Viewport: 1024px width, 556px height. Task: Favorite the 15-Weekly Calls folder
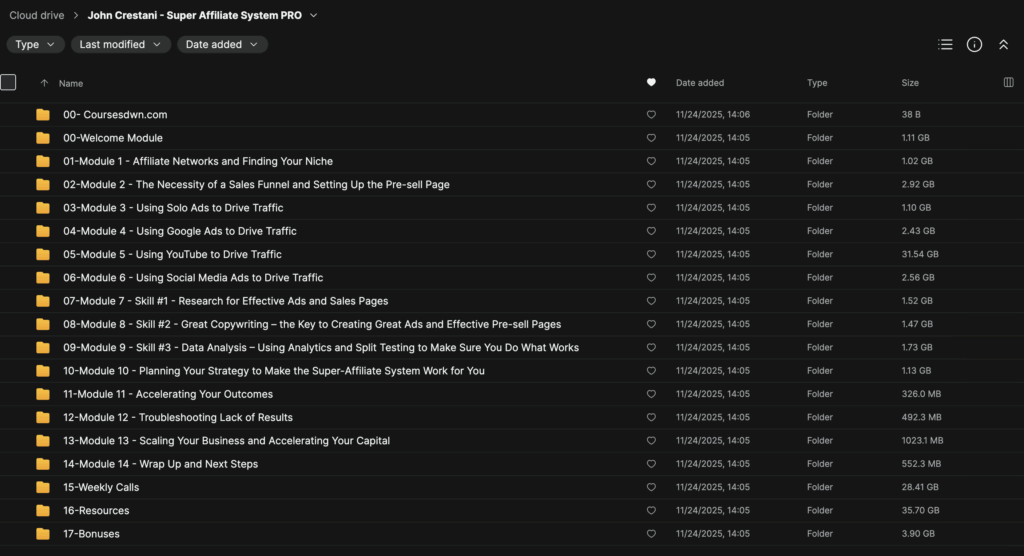(x=651, y=487)
